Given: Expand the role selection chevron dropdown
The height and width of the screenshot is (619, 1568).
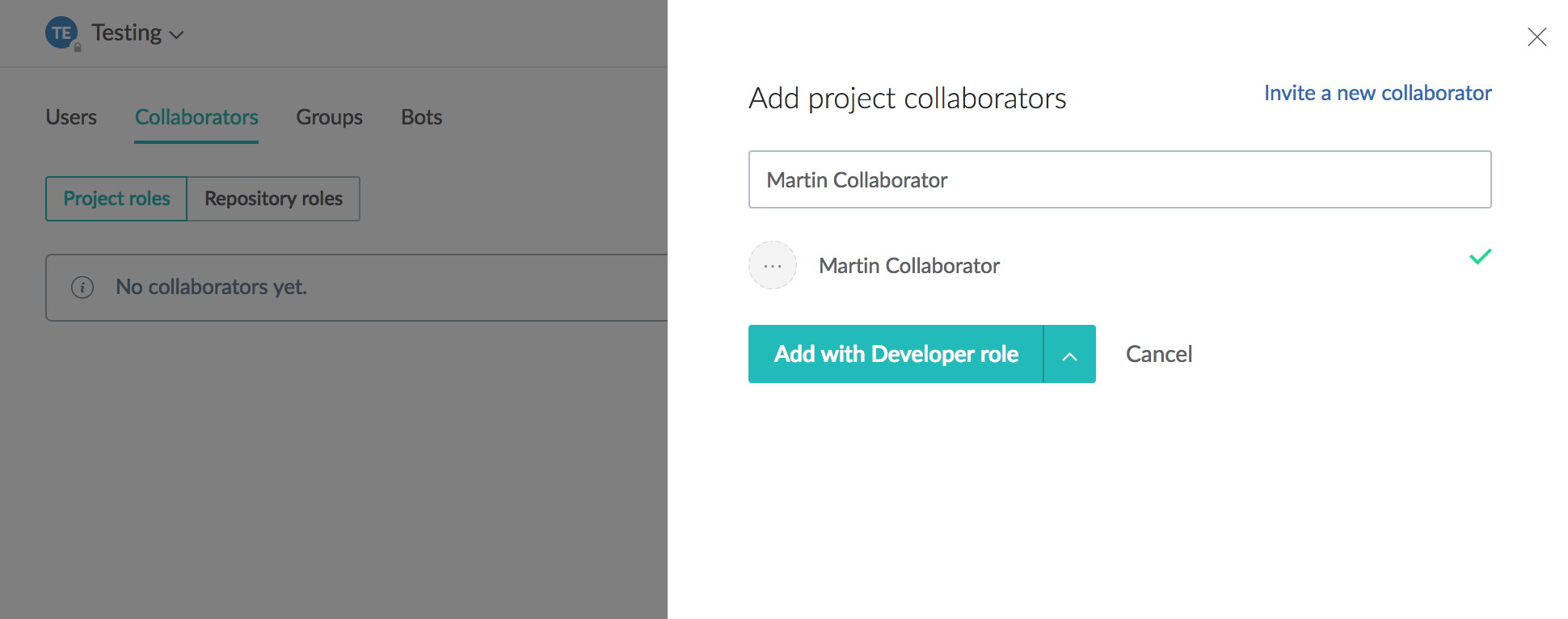Looking at the screenshot, I should [1069, 354].
